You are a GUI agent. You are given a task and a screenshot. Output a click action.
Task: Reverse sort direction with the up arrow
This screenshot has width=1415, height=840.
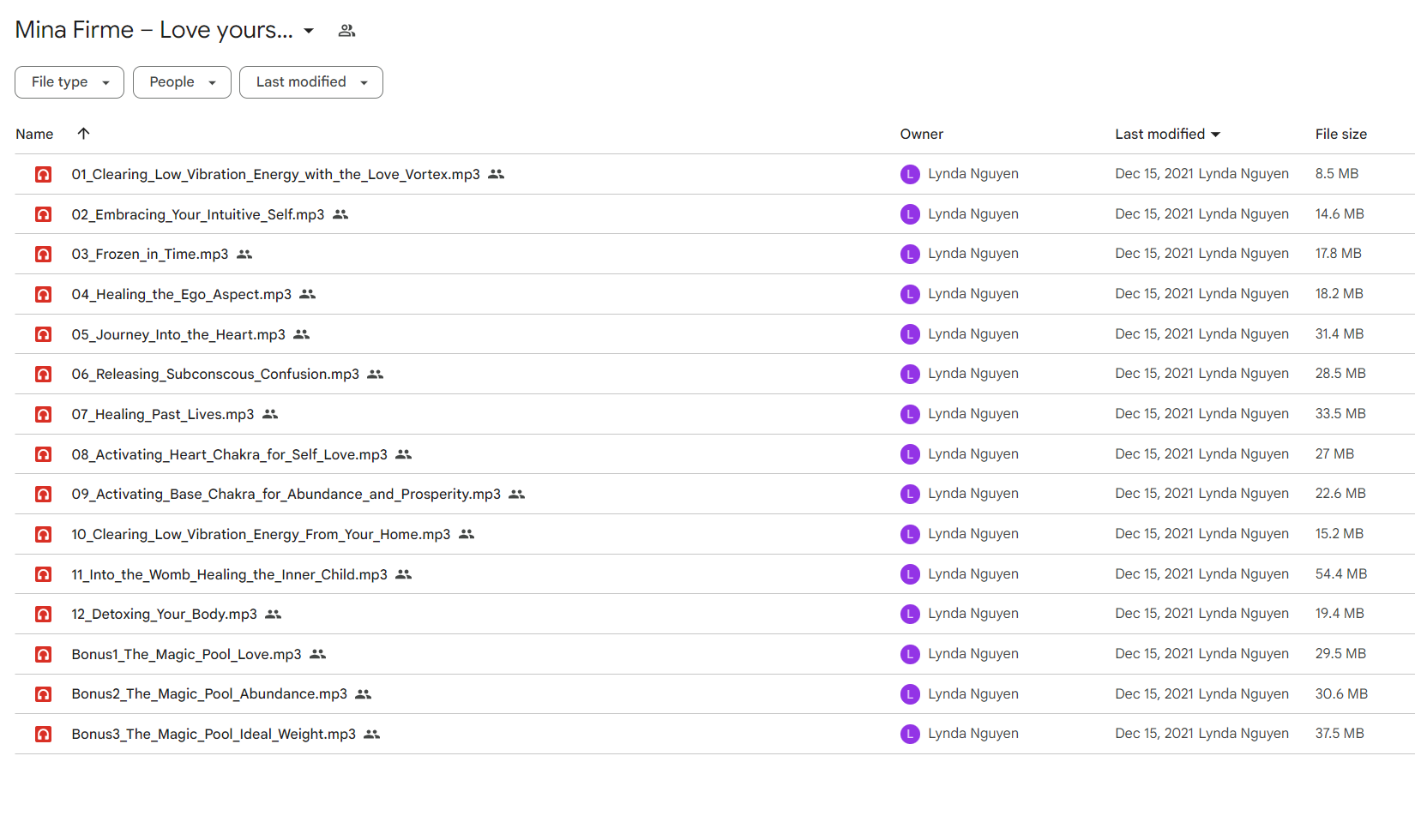point(83,134)
